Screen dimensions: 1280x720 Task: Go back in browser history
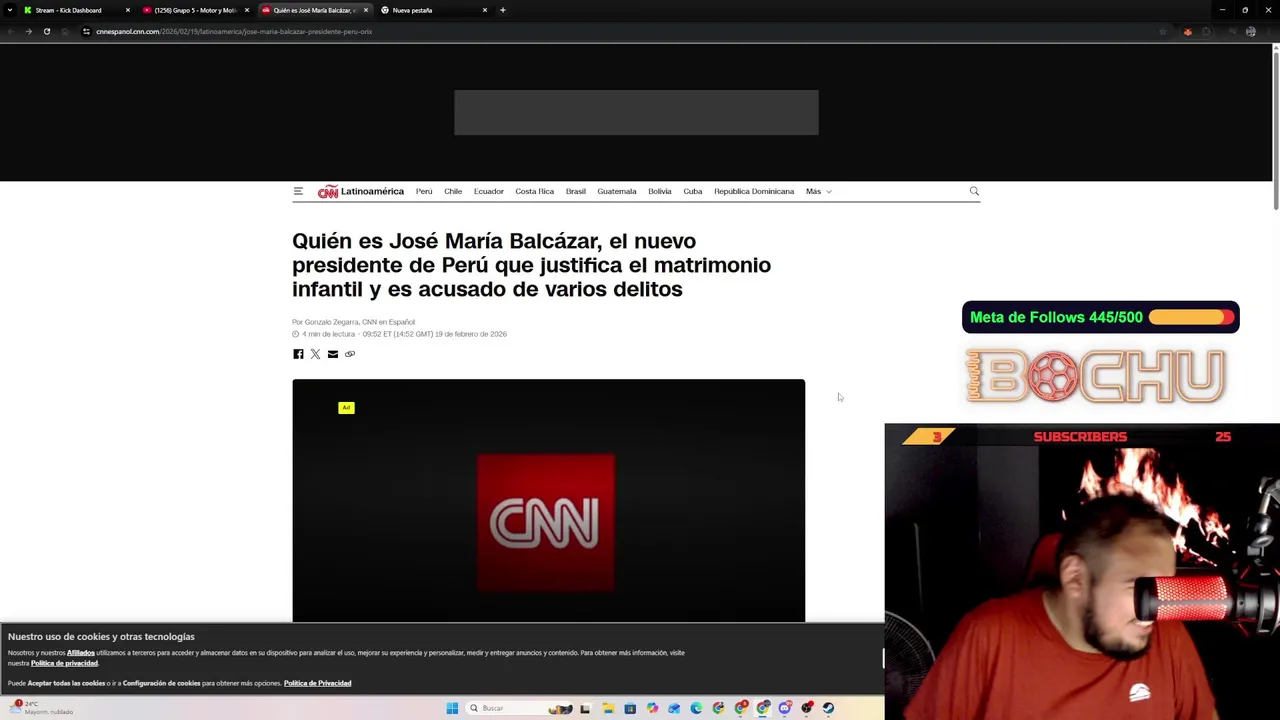[10, 31]
